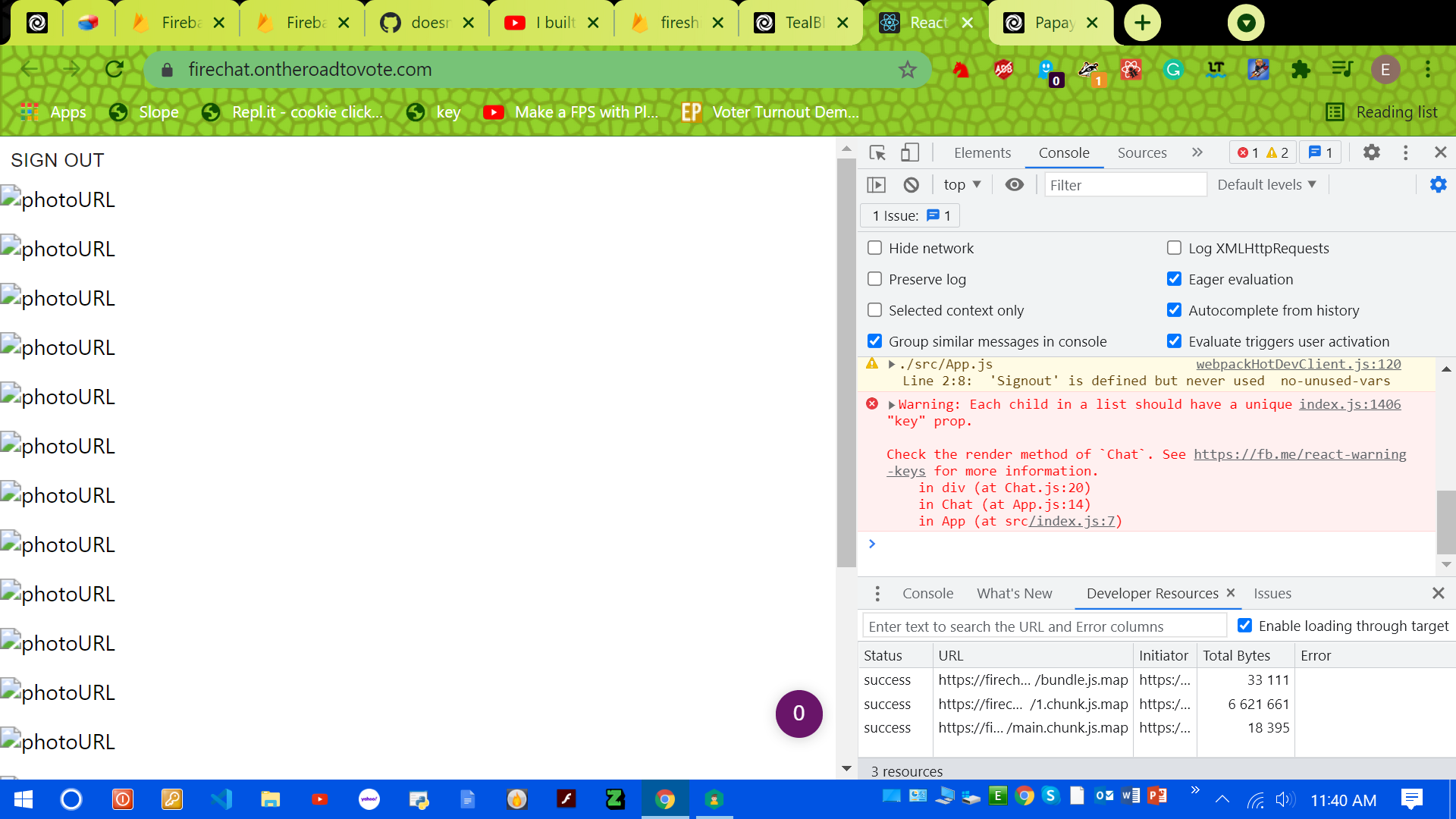Show more DevTools tabs chevron
This screenshot has width=1456, height=819.
coord(1197,152)
